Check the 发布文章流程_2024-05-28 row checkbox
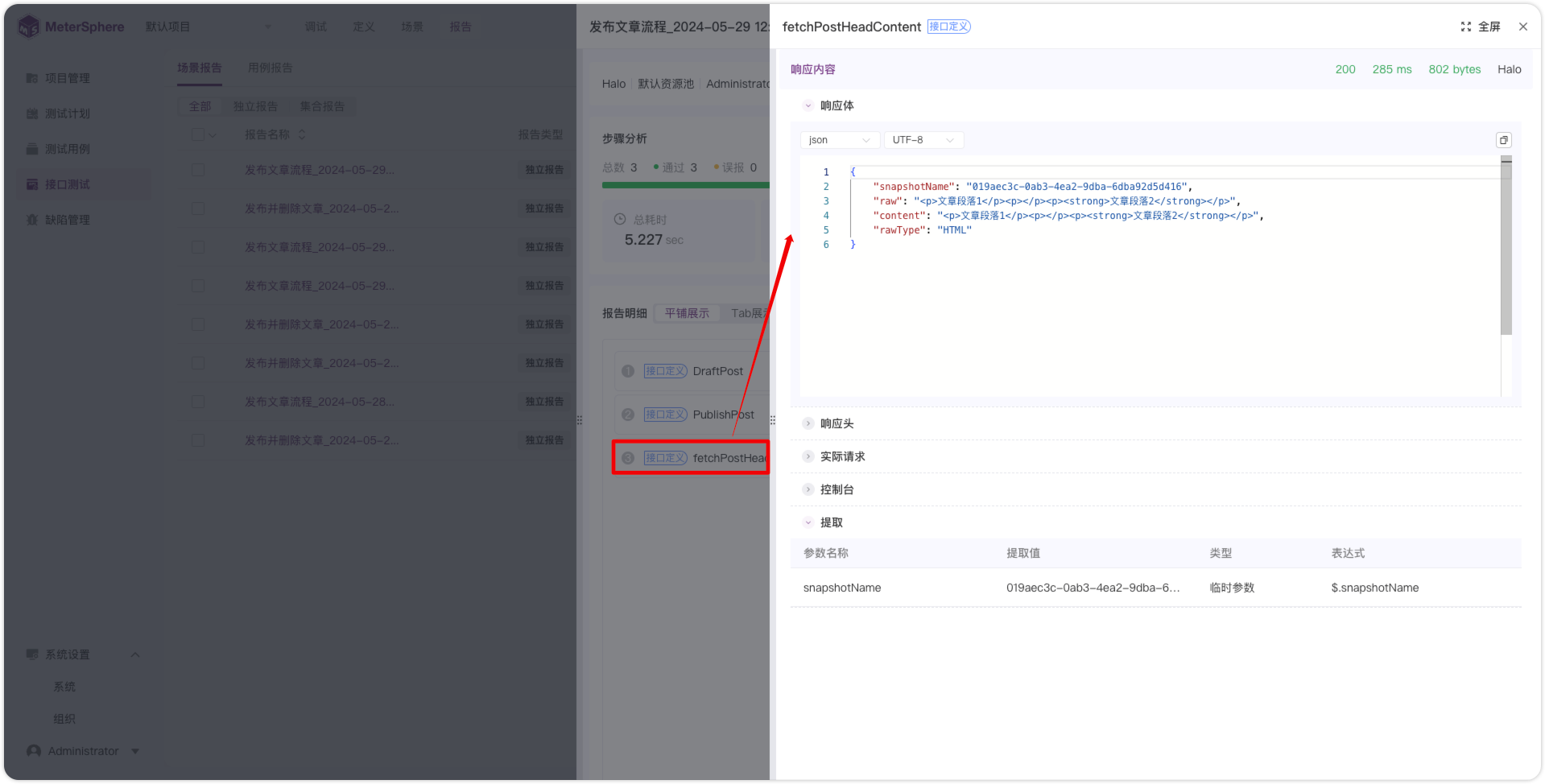1545x784 pixels. click(x=198, y=402)
